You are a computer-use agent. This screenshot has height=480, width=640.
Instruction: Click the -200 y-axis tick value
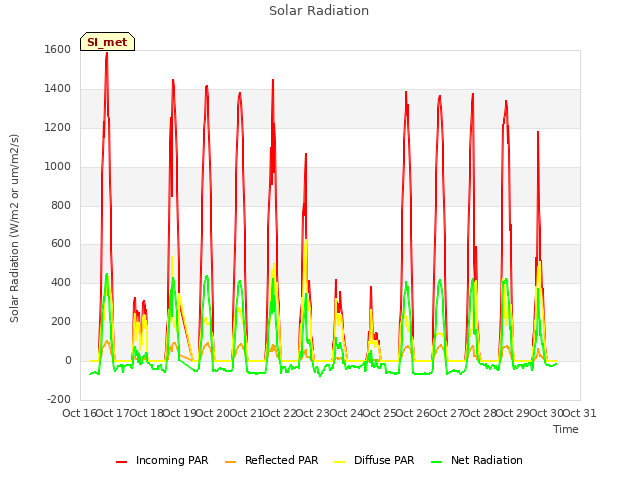click(x=59, y=399)
